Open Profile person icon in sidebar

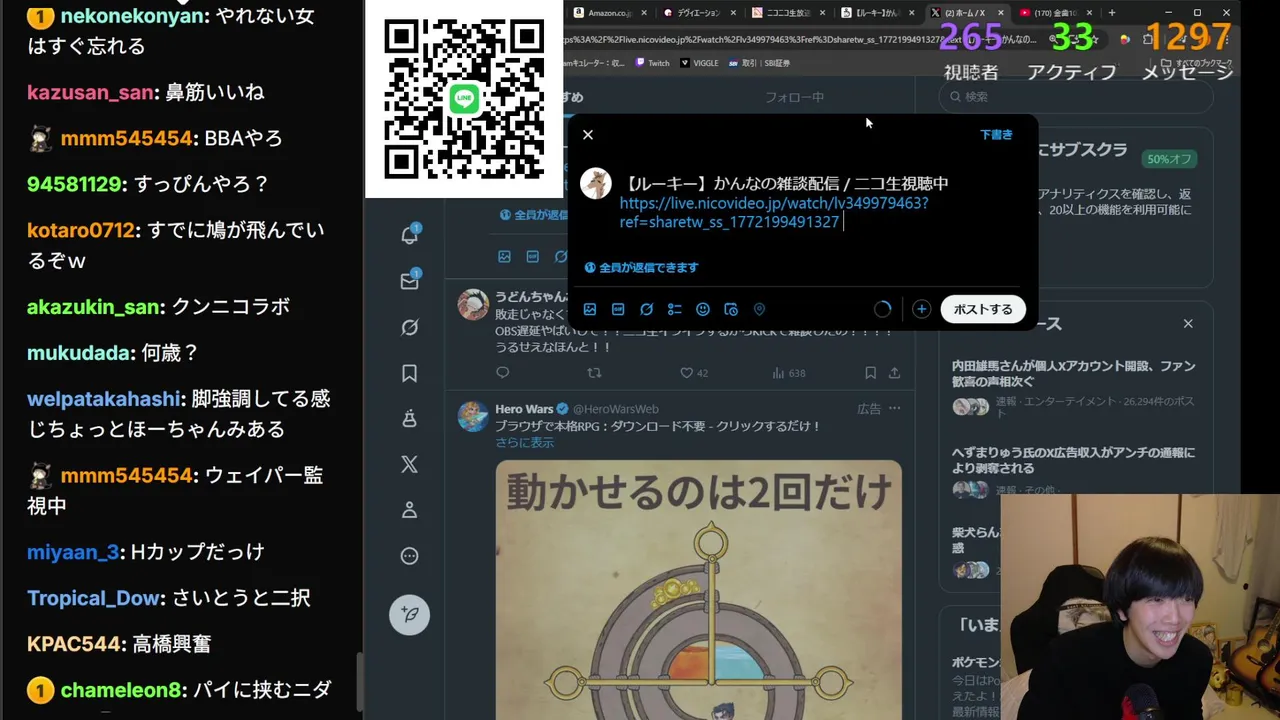pyautogui.click(x=410, y=510)
